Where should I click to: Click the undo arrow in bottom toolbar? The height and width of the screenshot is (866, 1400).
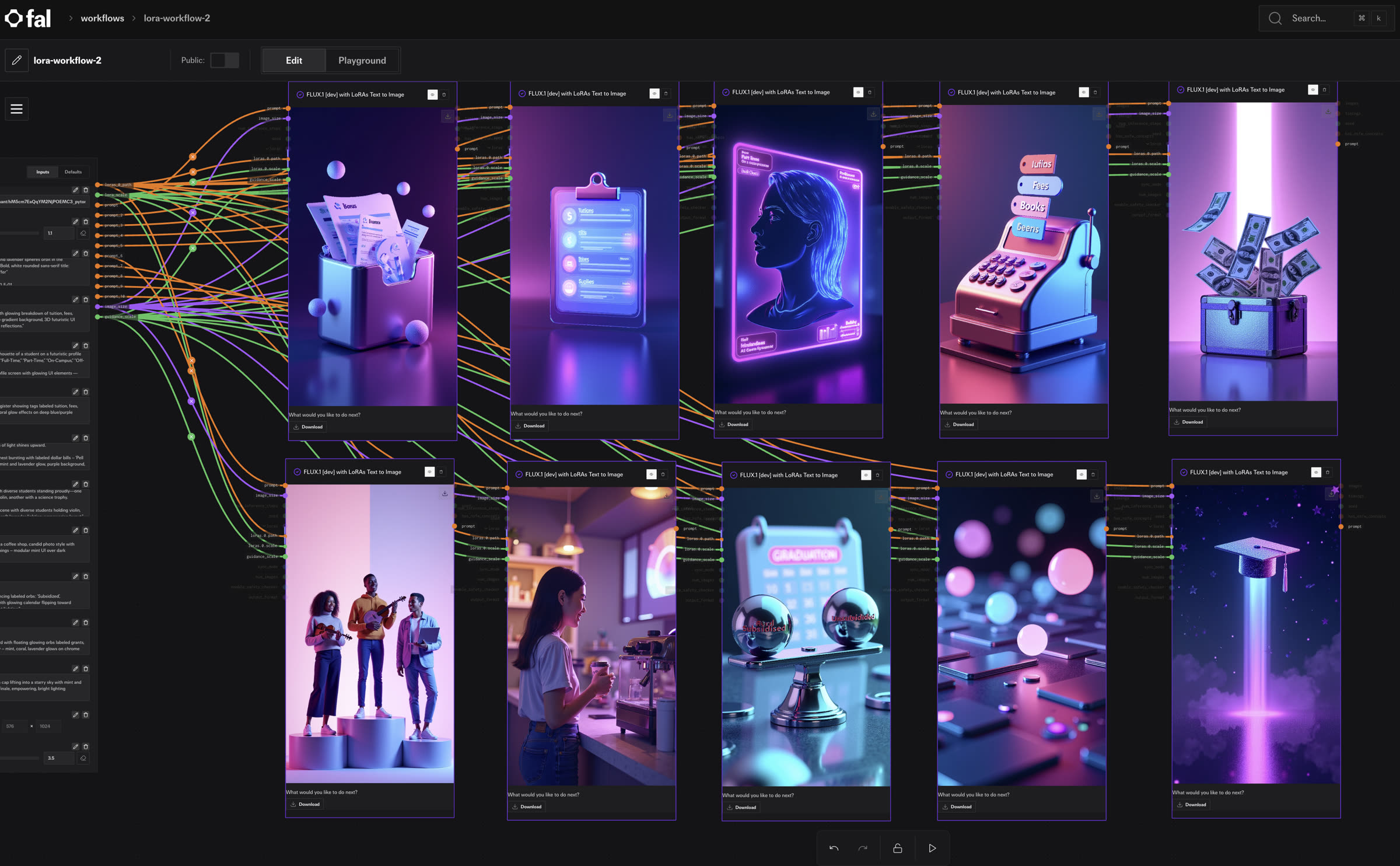click(834, 848)
